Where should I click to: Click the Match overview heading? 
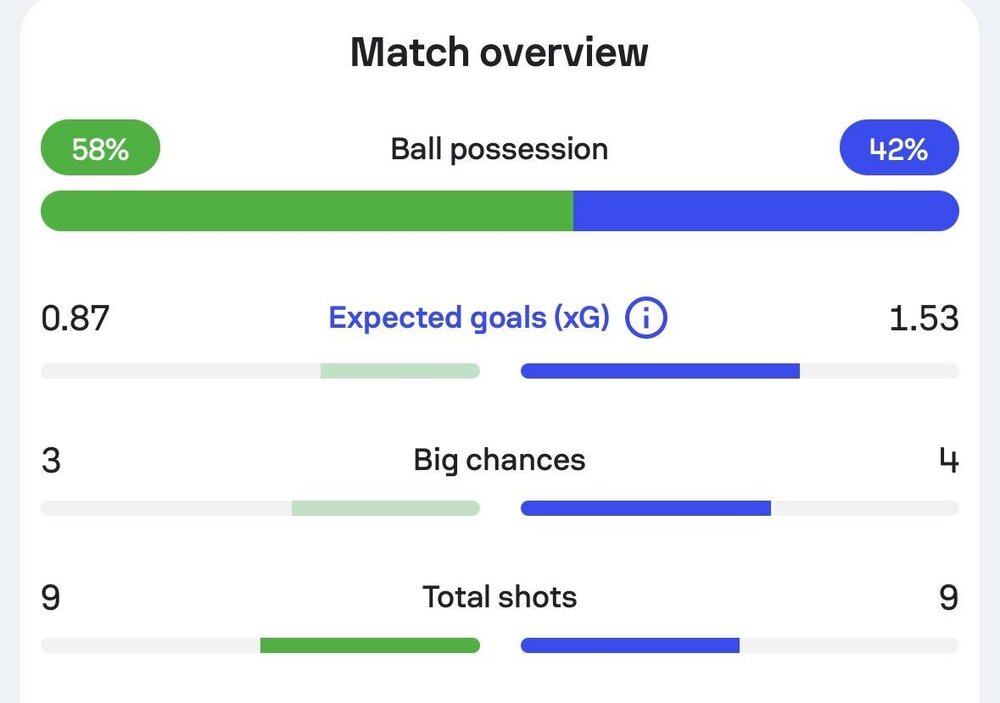(x=499, y=52)
